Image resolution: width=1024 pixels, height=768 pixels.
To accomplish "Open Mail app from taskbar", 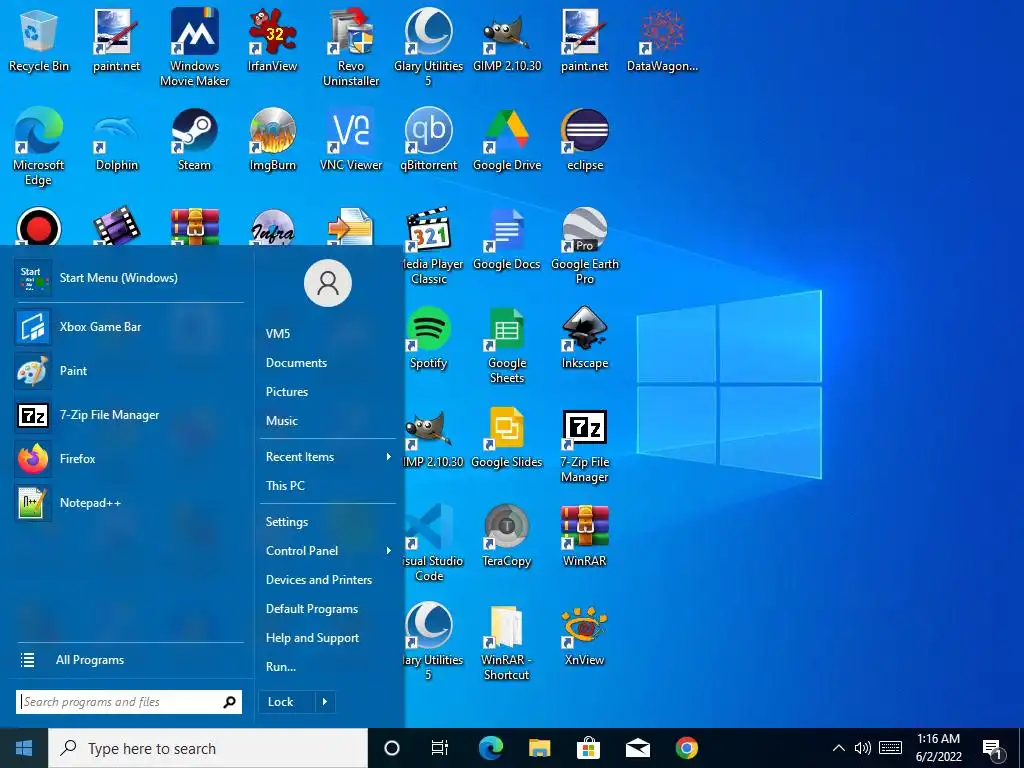I will point(637,748).
